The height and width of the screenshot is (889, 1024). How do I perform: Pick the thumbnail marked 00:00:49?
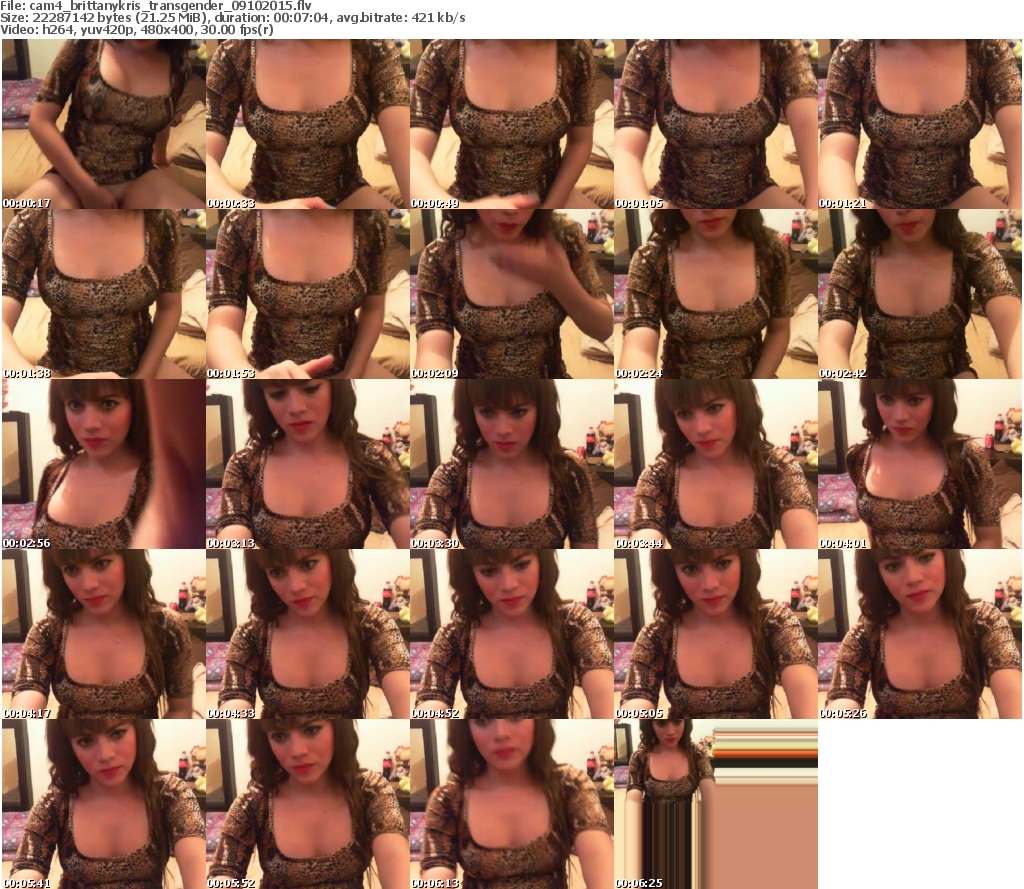coord(512,124)
